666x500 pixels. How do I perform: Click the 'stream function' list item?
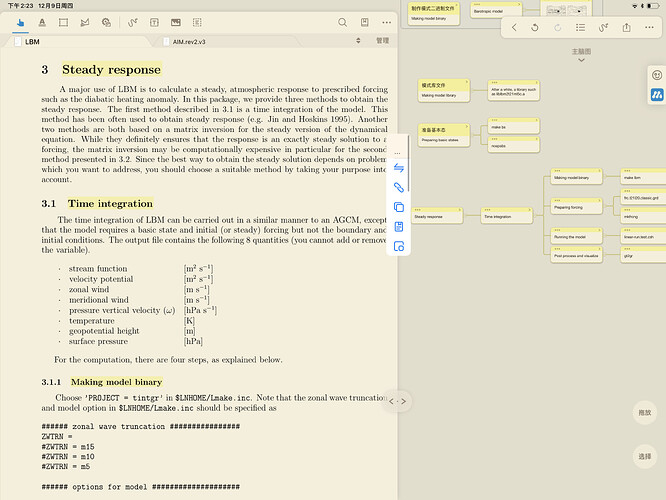coord(98,268)
